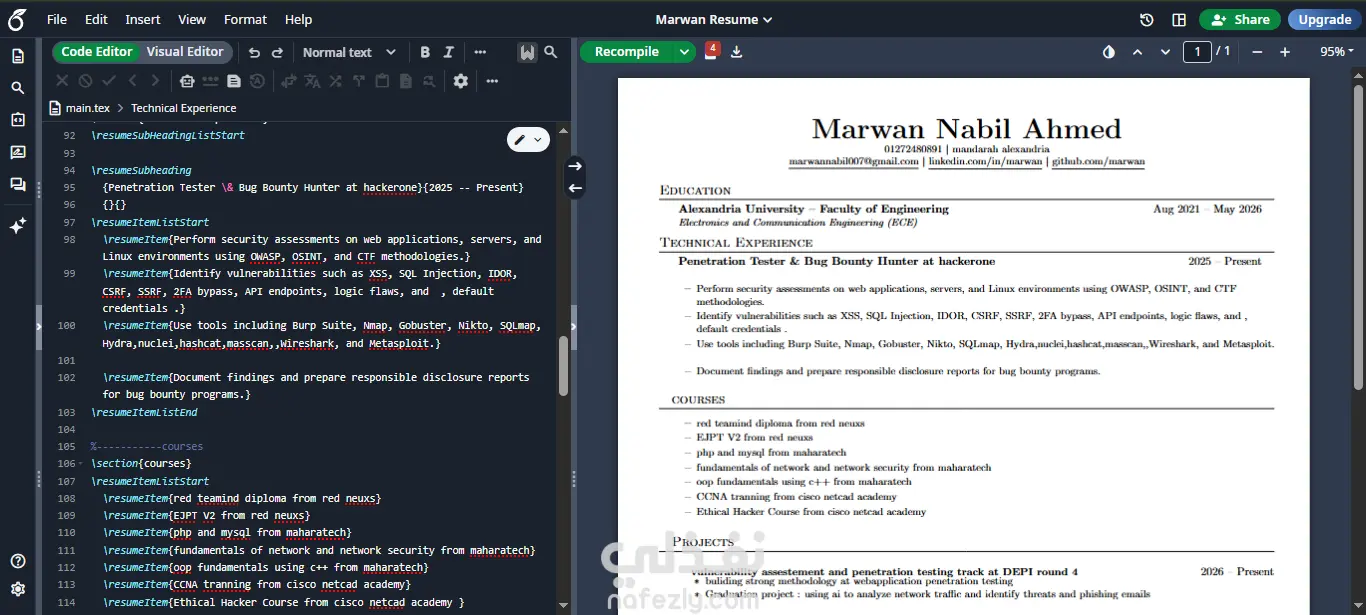Viewport: 1366px width, 615px height.
Task: Open the AI sparkle assistant in sidebar
Action: (x=18, y=226)
